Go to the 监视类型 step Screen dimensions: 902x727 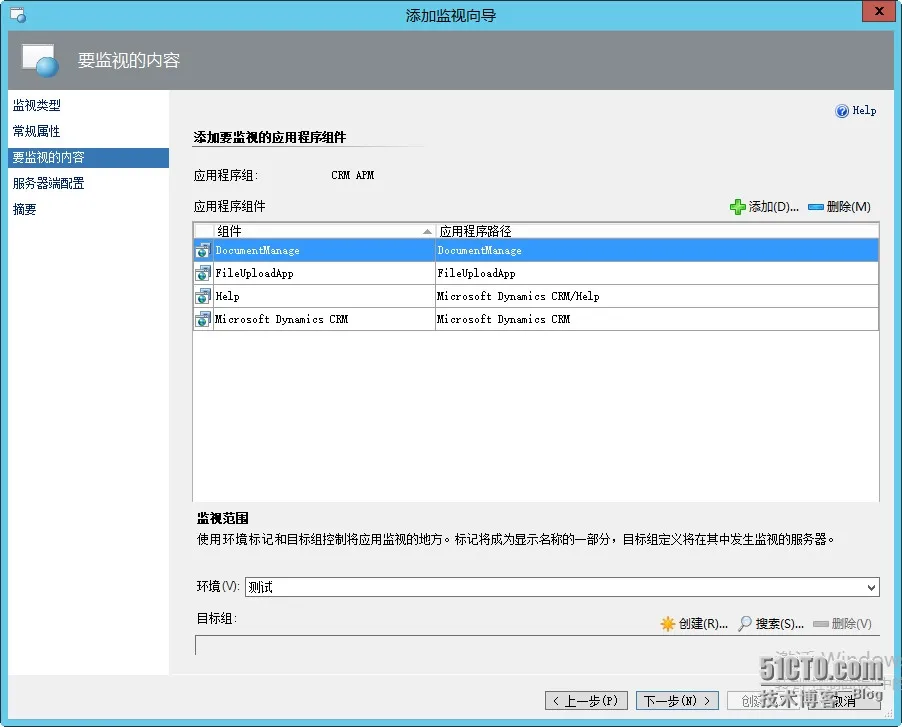37,105
